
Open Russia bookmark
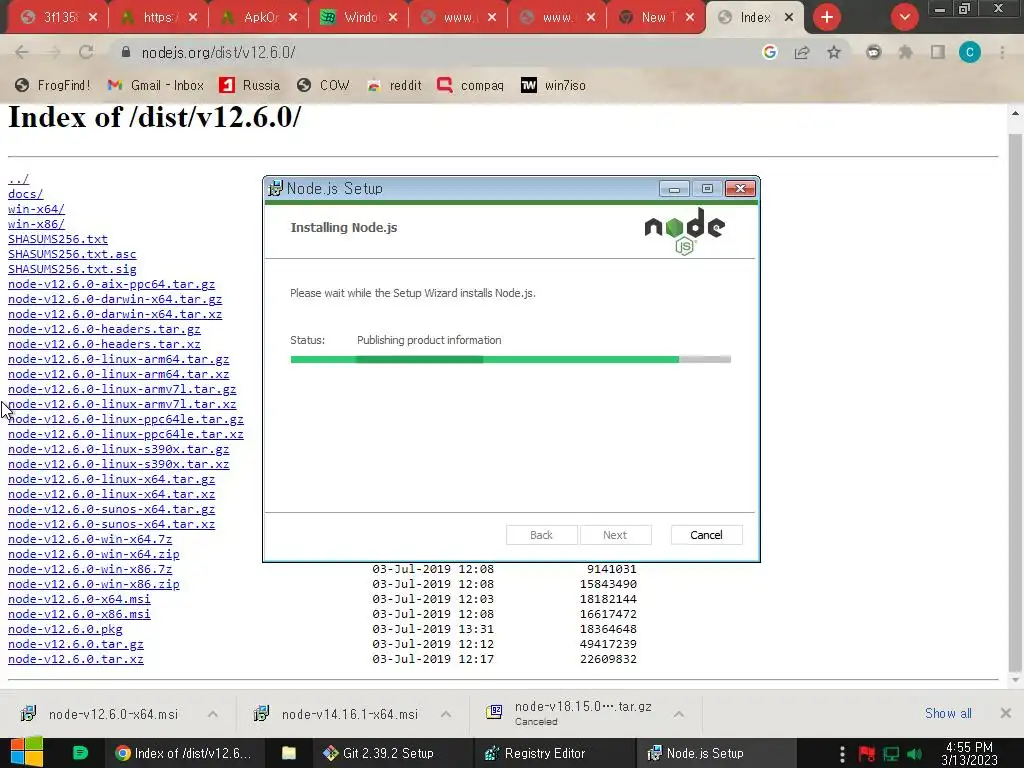coord(249,86)
